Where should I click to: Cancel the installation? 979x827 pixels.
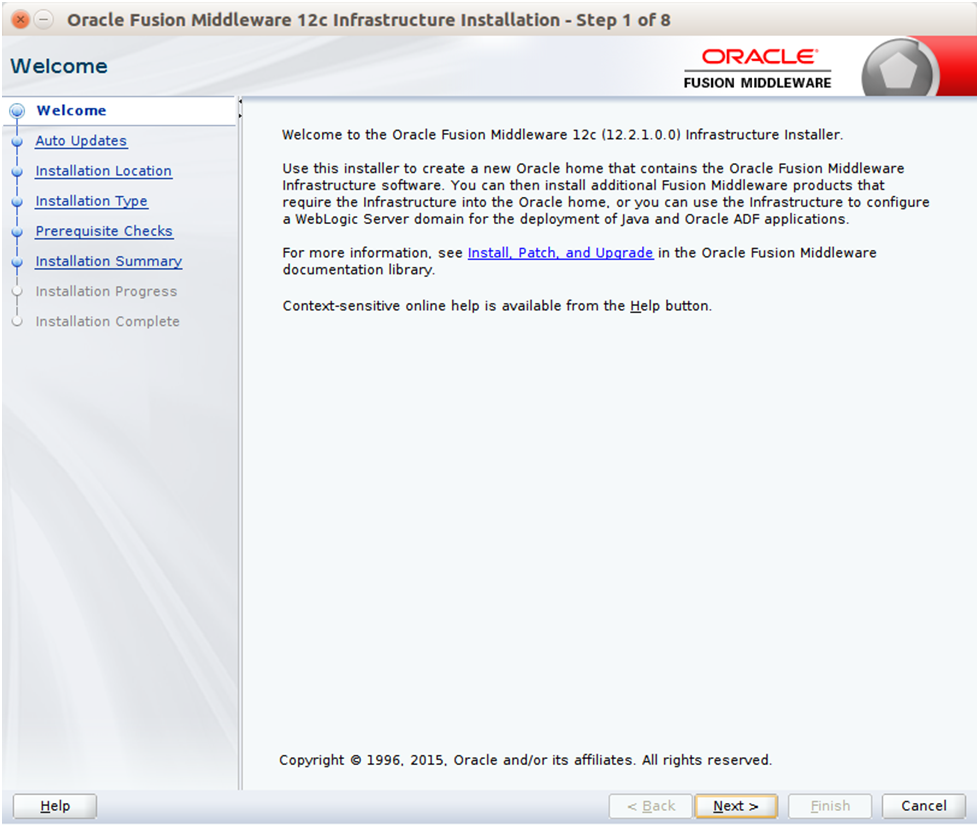pyautogui.click(x=924, y=806)
